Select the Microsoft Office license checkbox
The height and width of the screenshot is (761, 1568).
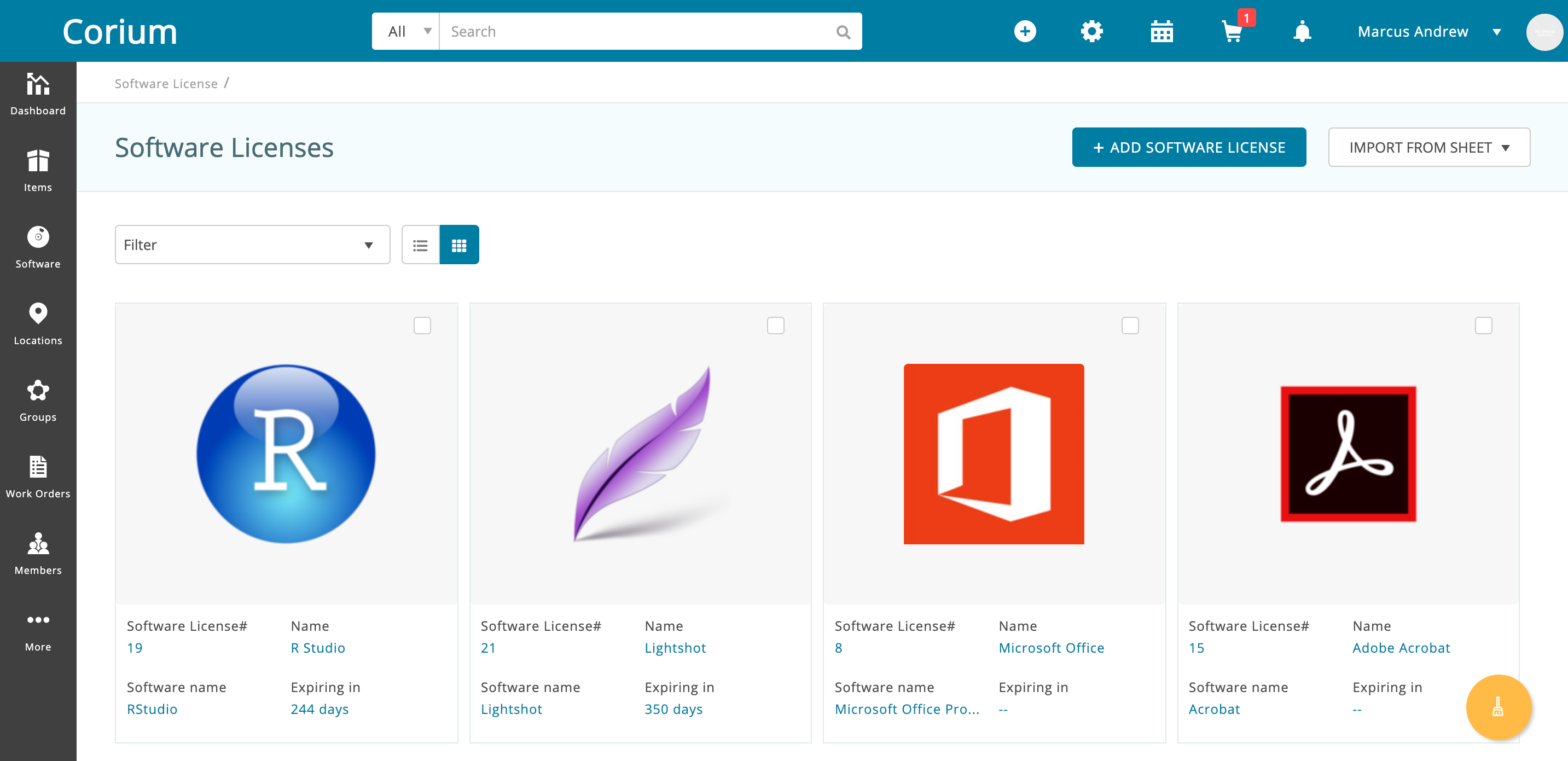(x=1130, y=325)
